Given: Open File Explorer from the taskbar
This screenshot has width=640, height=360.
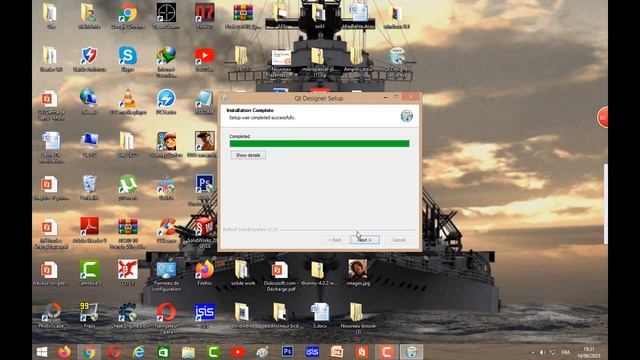Looking at the screenshot, I should pos(188,352).
